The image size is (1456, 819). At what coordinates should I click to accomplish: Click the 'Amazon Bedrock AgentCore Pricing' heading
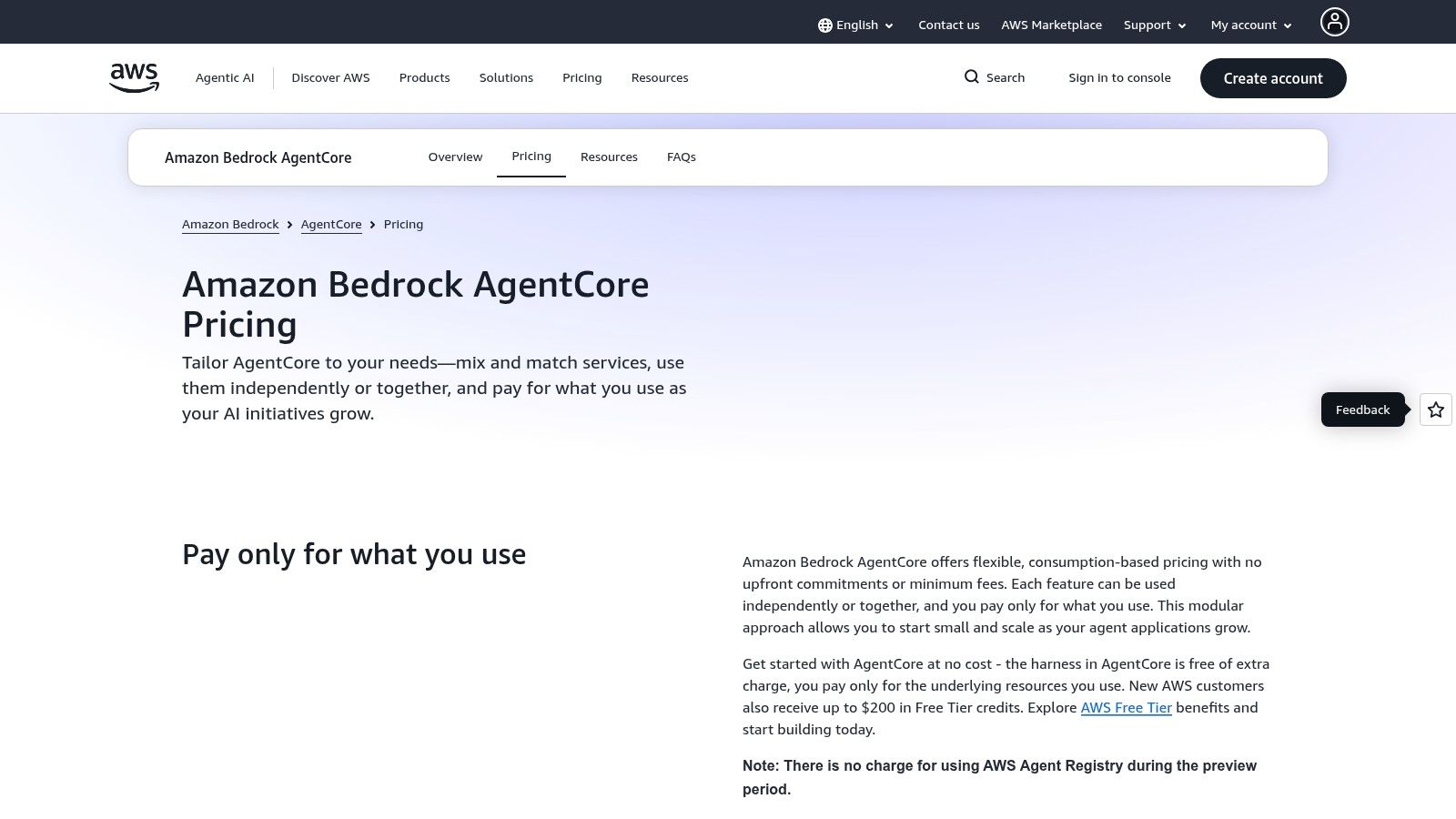(416, 305)
